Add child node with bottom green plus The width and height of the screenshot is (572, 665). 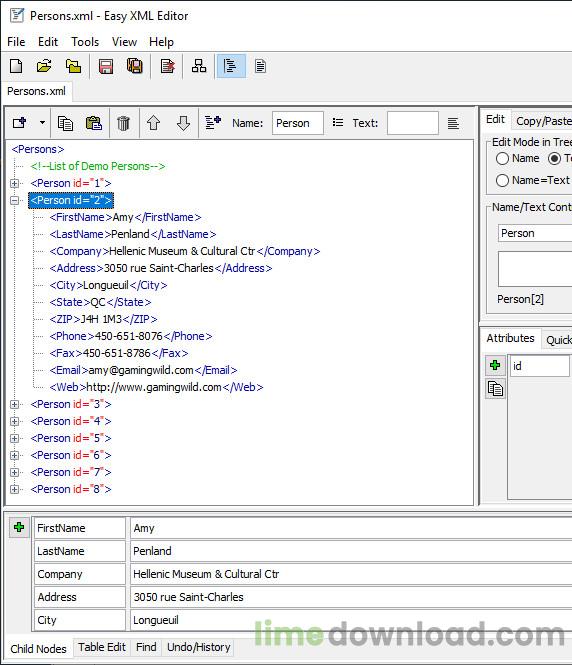click(19, 527)
